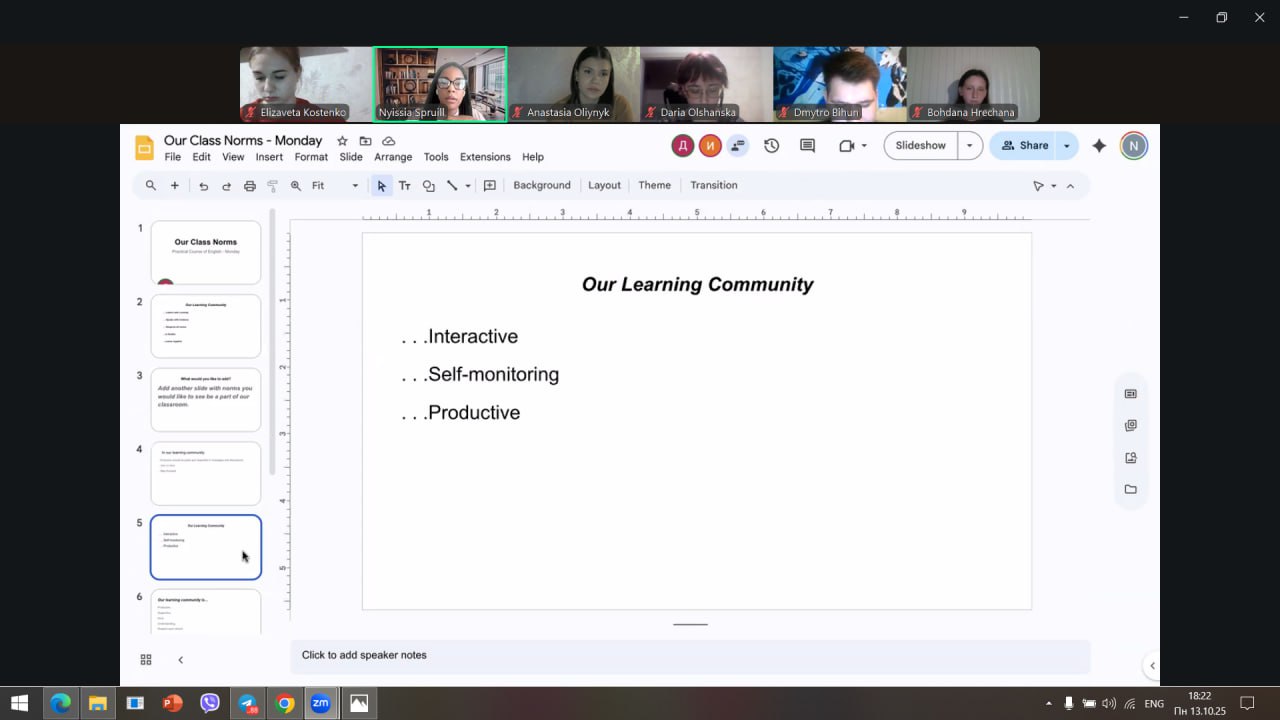
Task: Click the Background button
Action: tap(541, 185)
